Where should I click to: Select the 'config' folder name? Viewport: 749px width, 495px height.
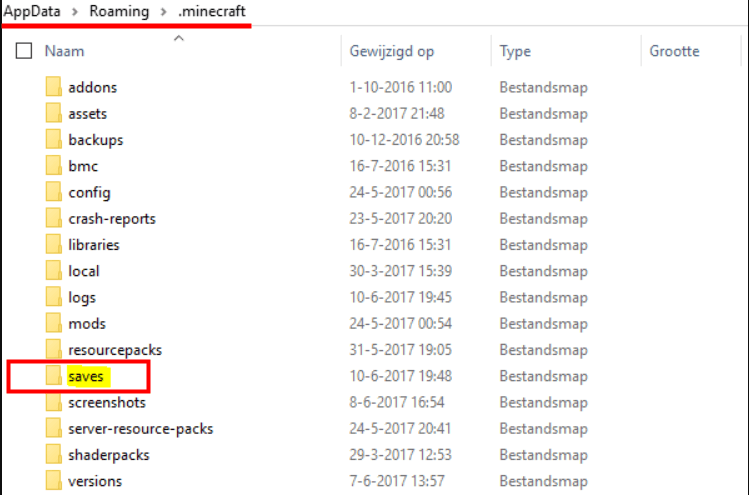[89, 193]
